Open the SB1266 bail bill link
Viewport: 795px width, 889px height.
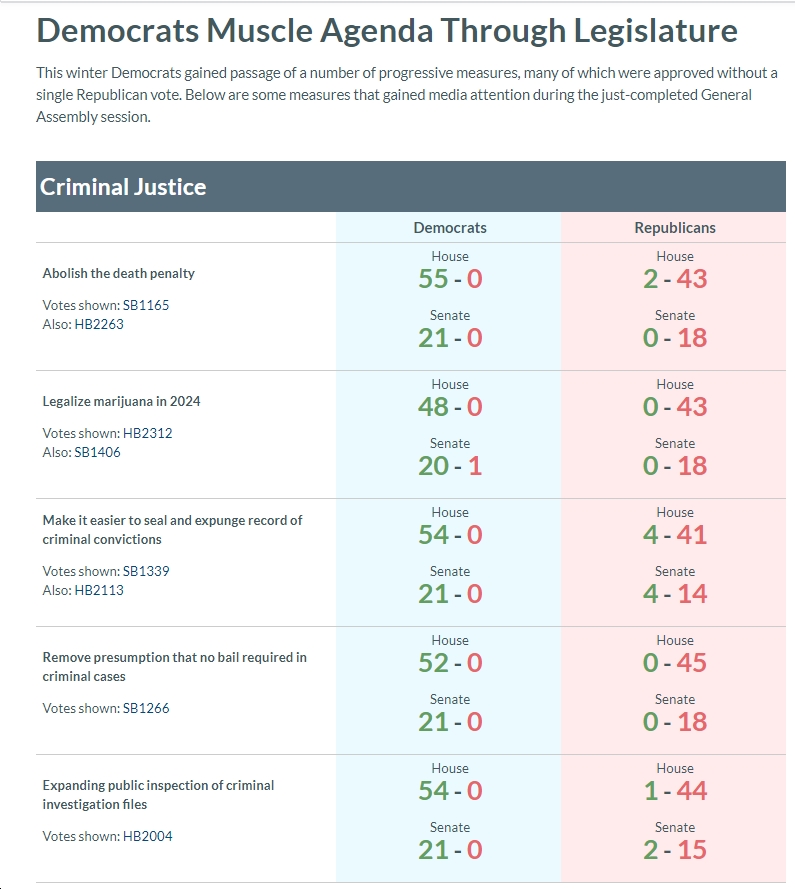point(146,708)
